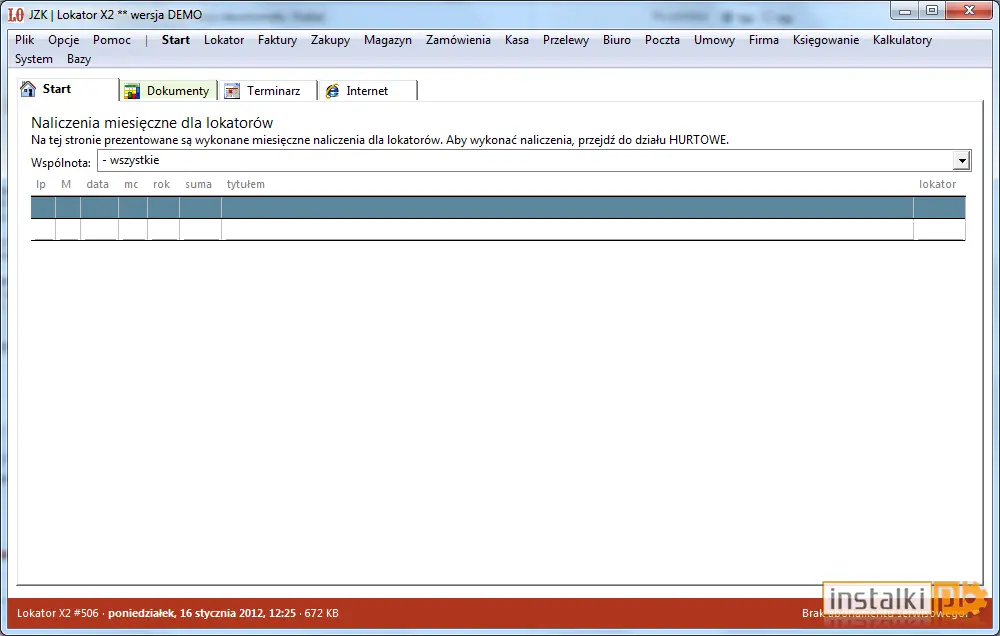Click the suma column header
The image size is (1000, 636).
(198, 184)
